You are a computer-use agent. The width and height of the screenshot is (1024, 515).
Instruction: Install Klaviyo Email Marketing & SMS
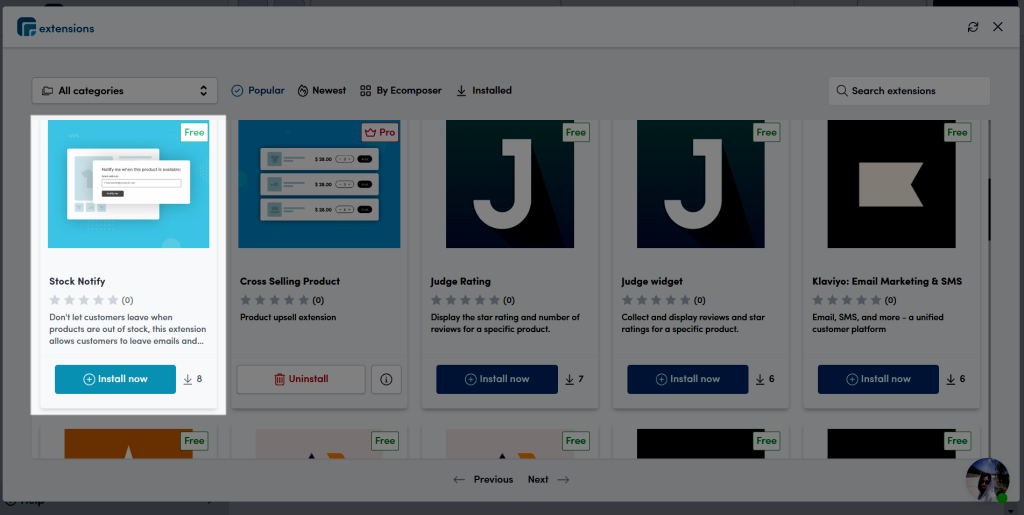pyautogui.click(x=878, y=379)
